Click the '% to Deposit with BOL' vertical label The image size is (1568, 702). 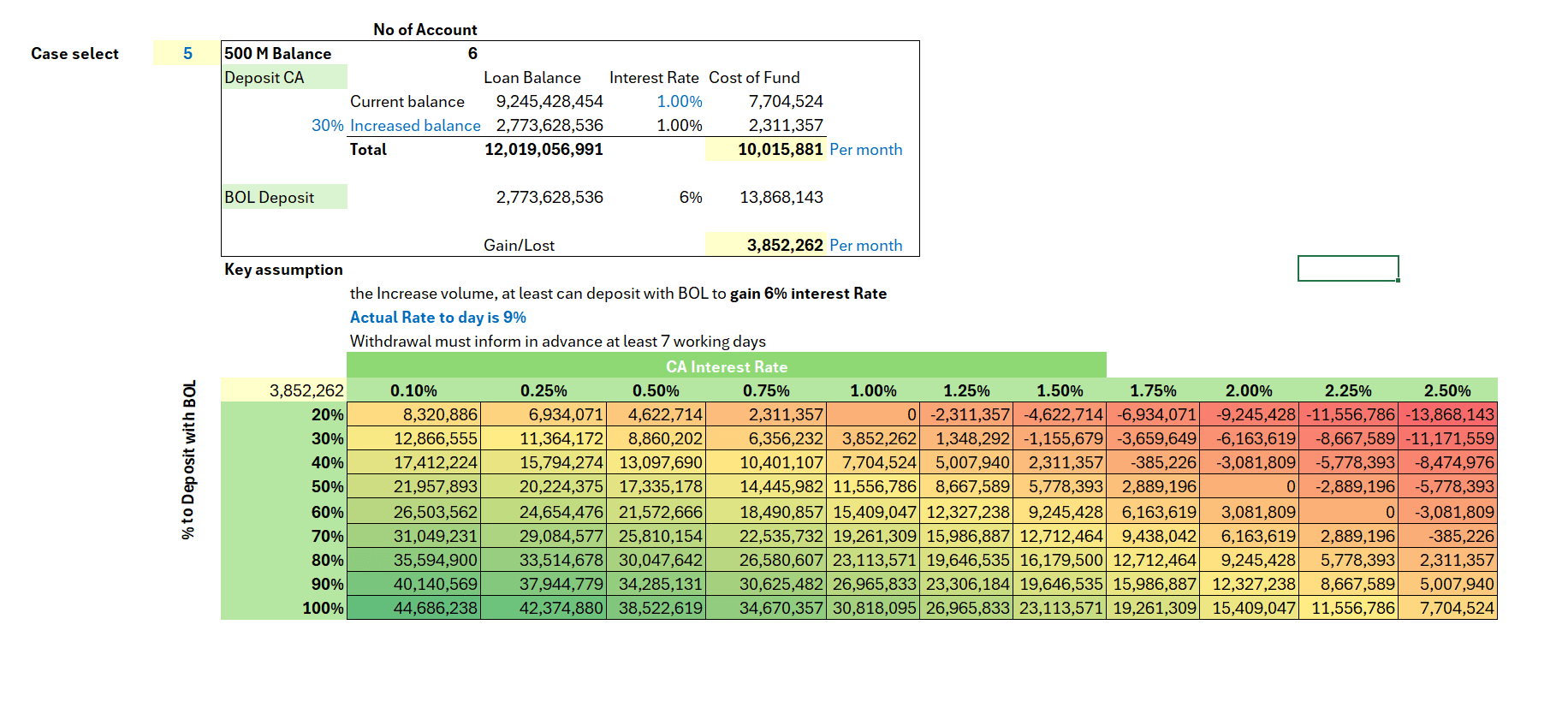188,460
